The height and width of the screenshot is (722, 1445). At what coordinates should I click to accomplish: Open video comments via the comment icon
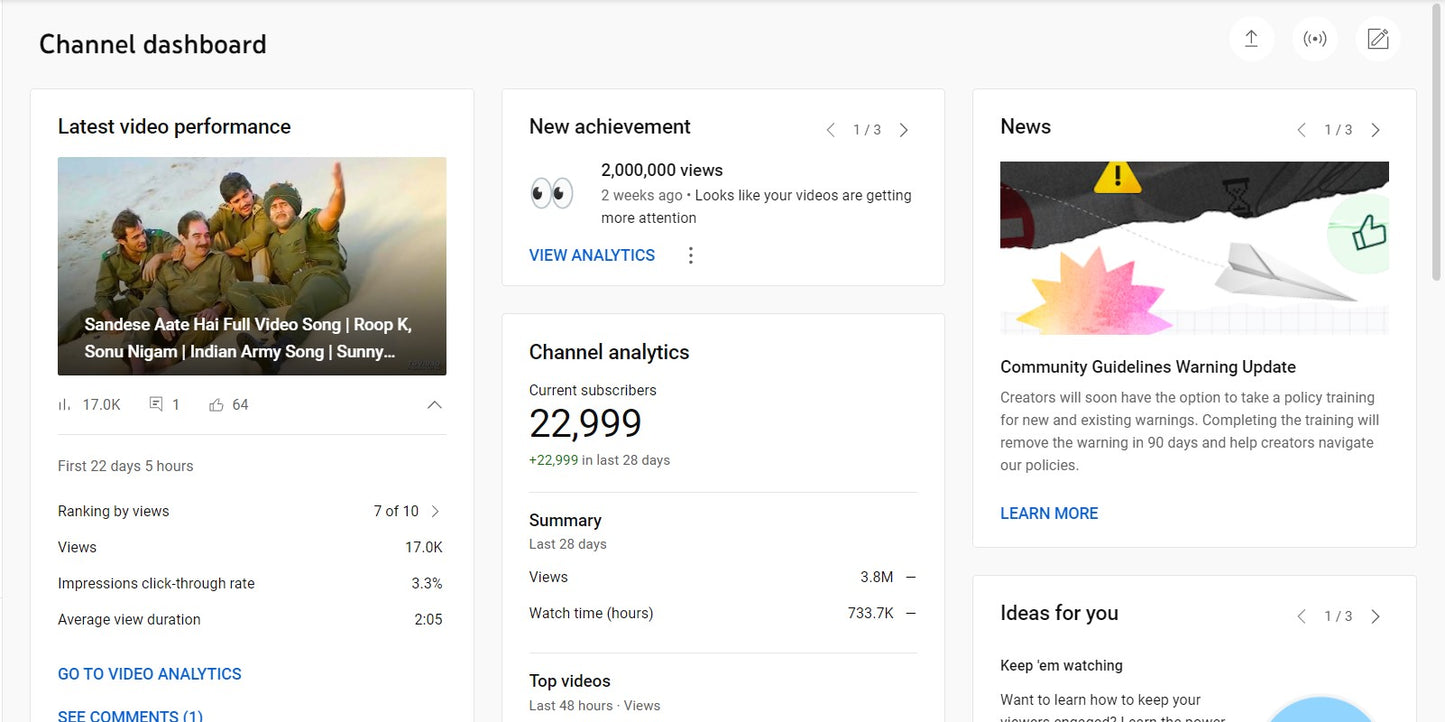tap(155, 403)
